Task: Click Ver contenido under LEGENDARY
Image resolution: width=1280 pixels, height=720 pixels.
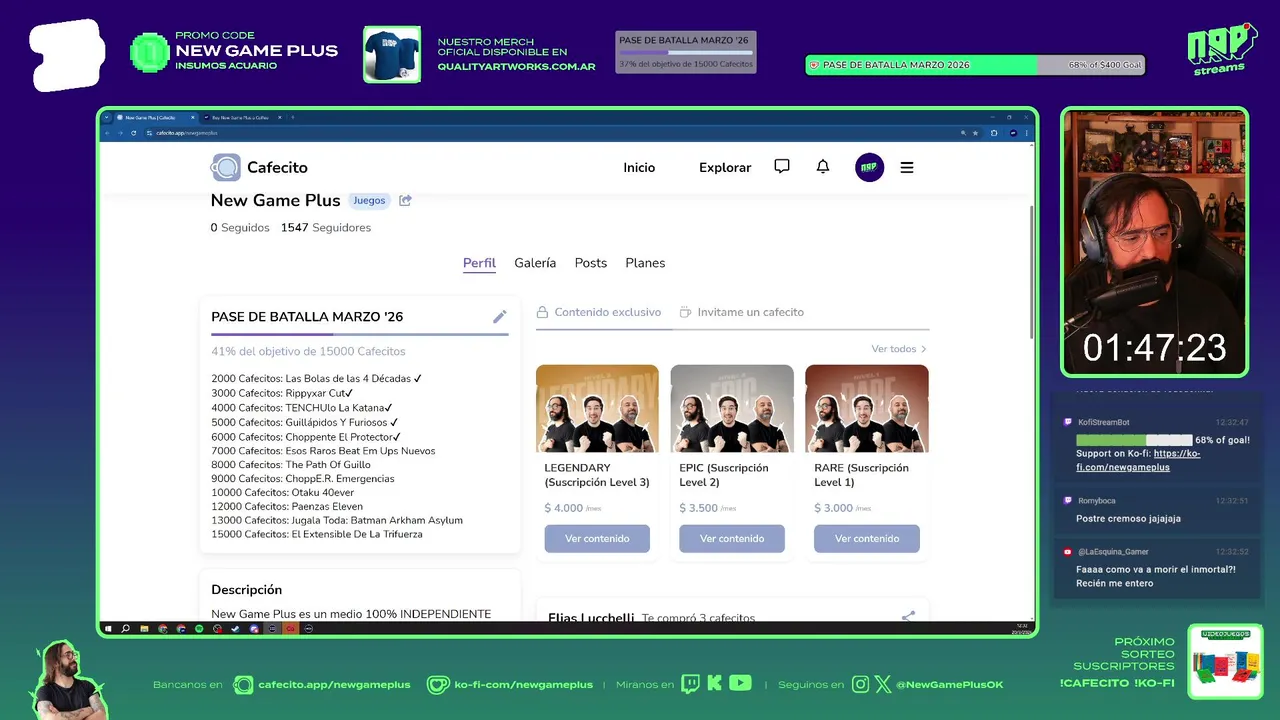Action: click(597, 539)
